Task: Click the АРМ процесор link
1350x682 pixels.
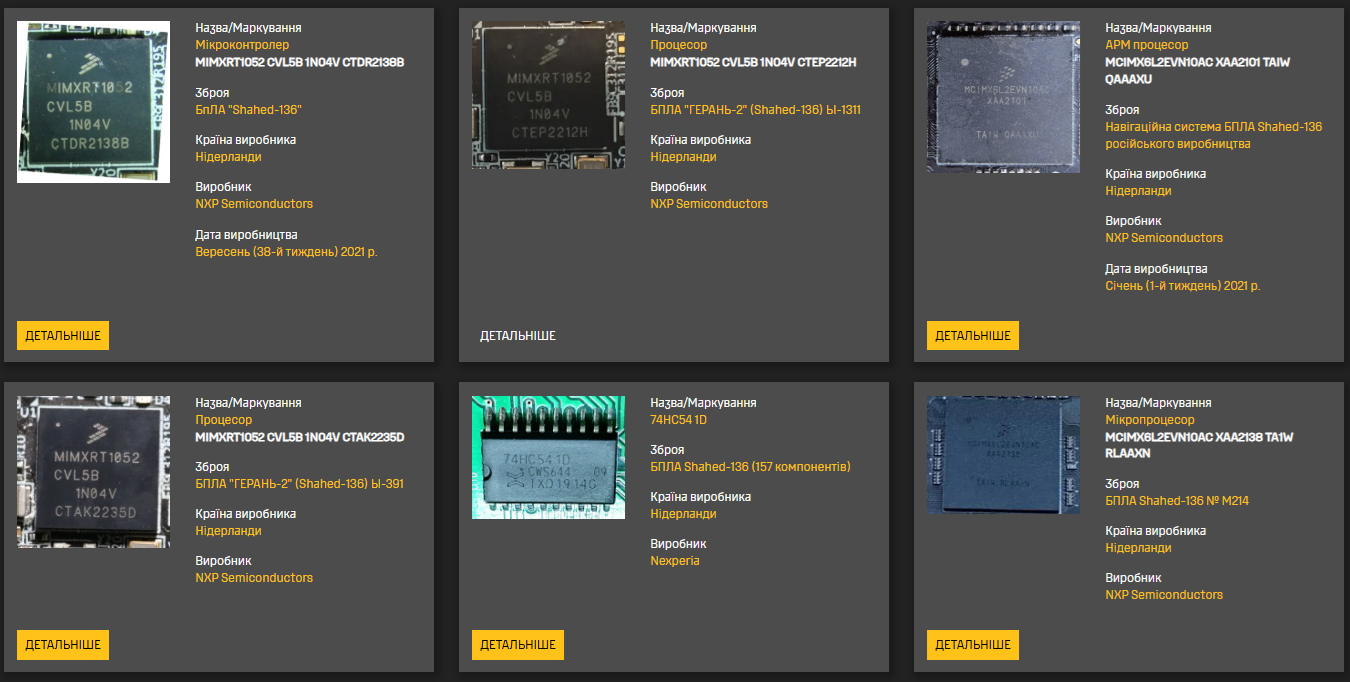Action: [1147, 45]
